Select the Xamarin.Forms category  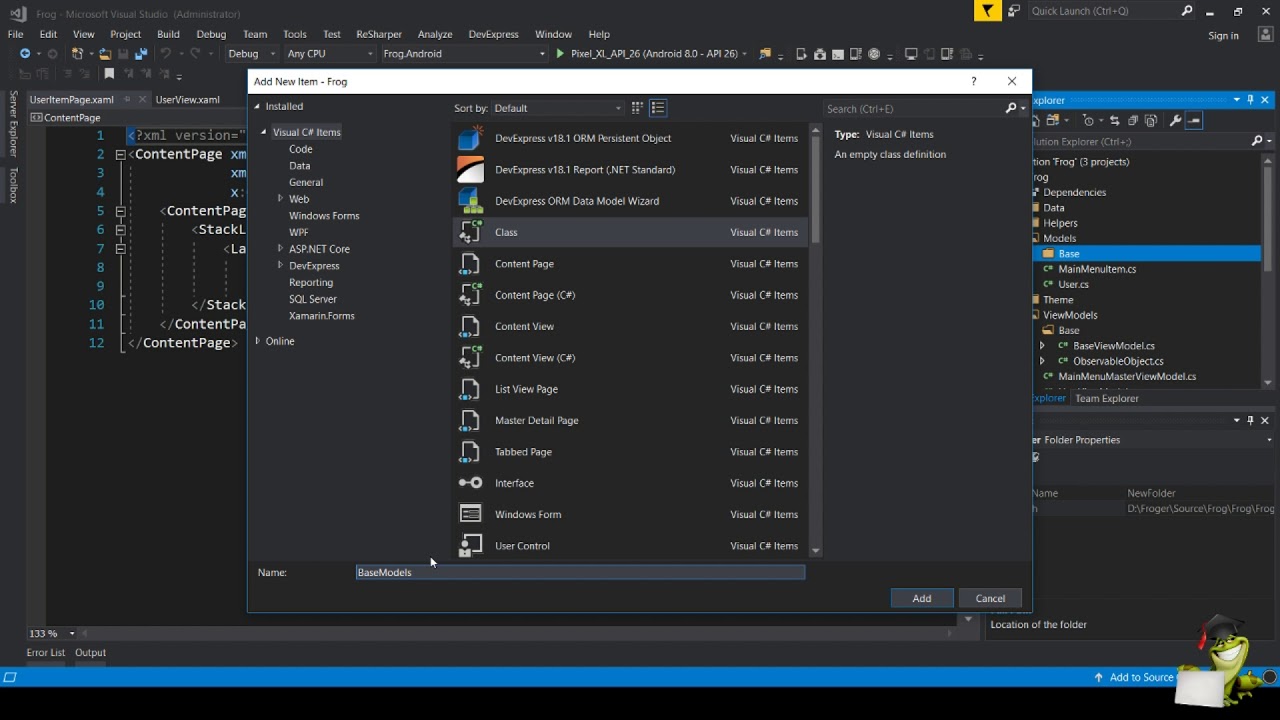[322, 316]
